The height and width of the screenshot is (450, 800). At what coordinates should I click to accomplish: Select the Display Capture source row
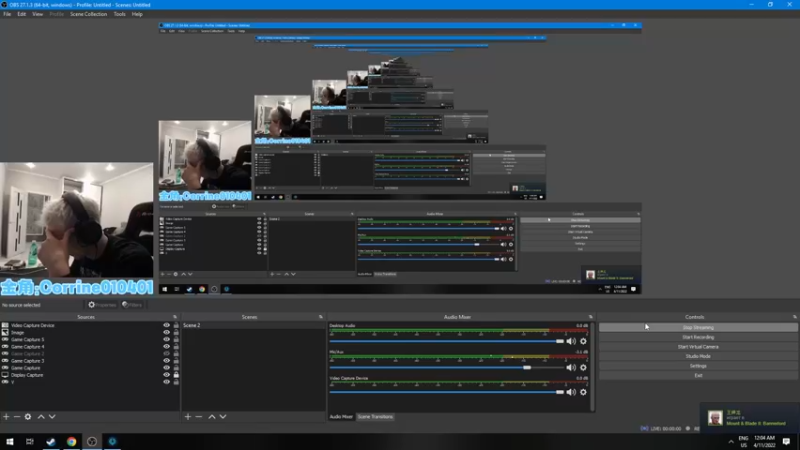point(90,375)
